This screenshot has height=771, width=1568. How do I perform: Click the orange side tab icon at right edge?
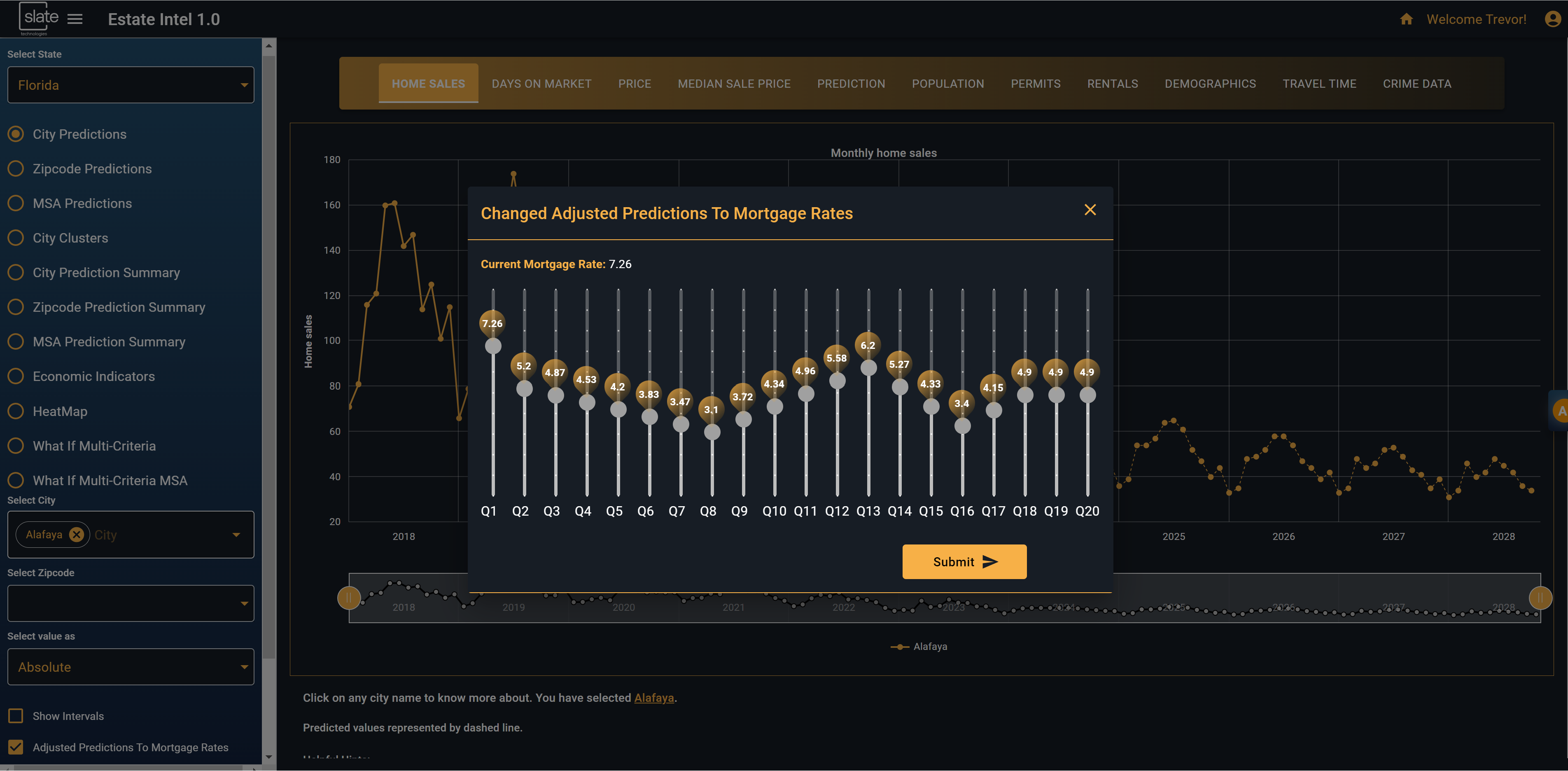click(1561, 411)
